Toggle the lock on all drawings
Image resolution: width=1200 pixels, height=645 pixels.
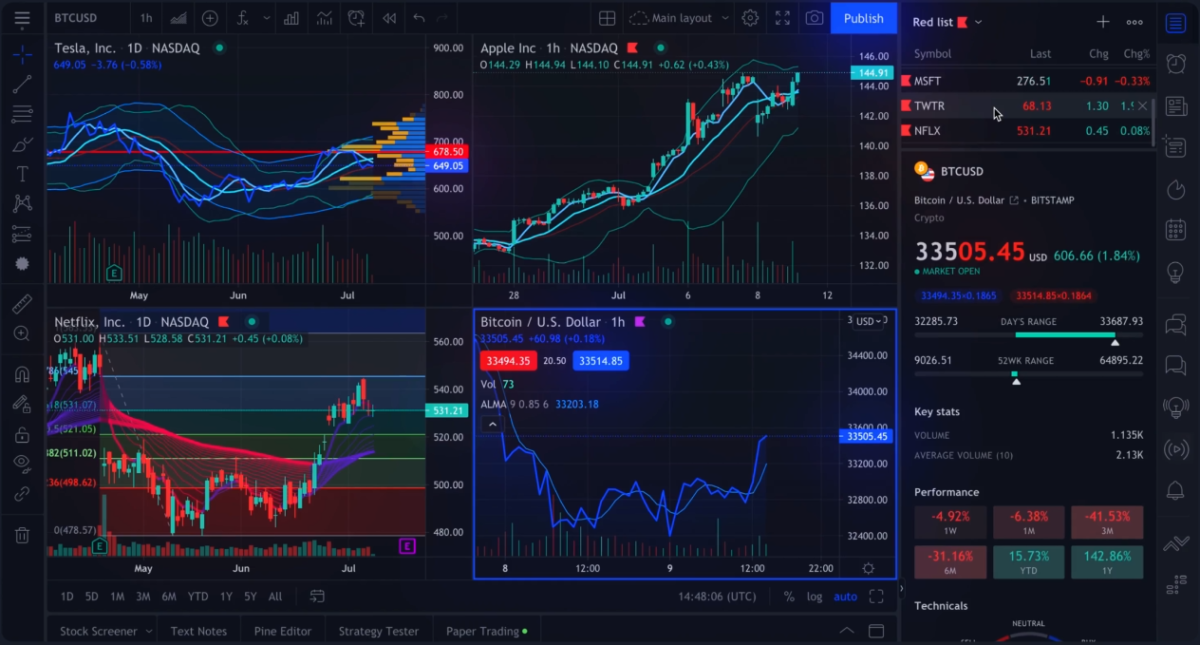22,433
